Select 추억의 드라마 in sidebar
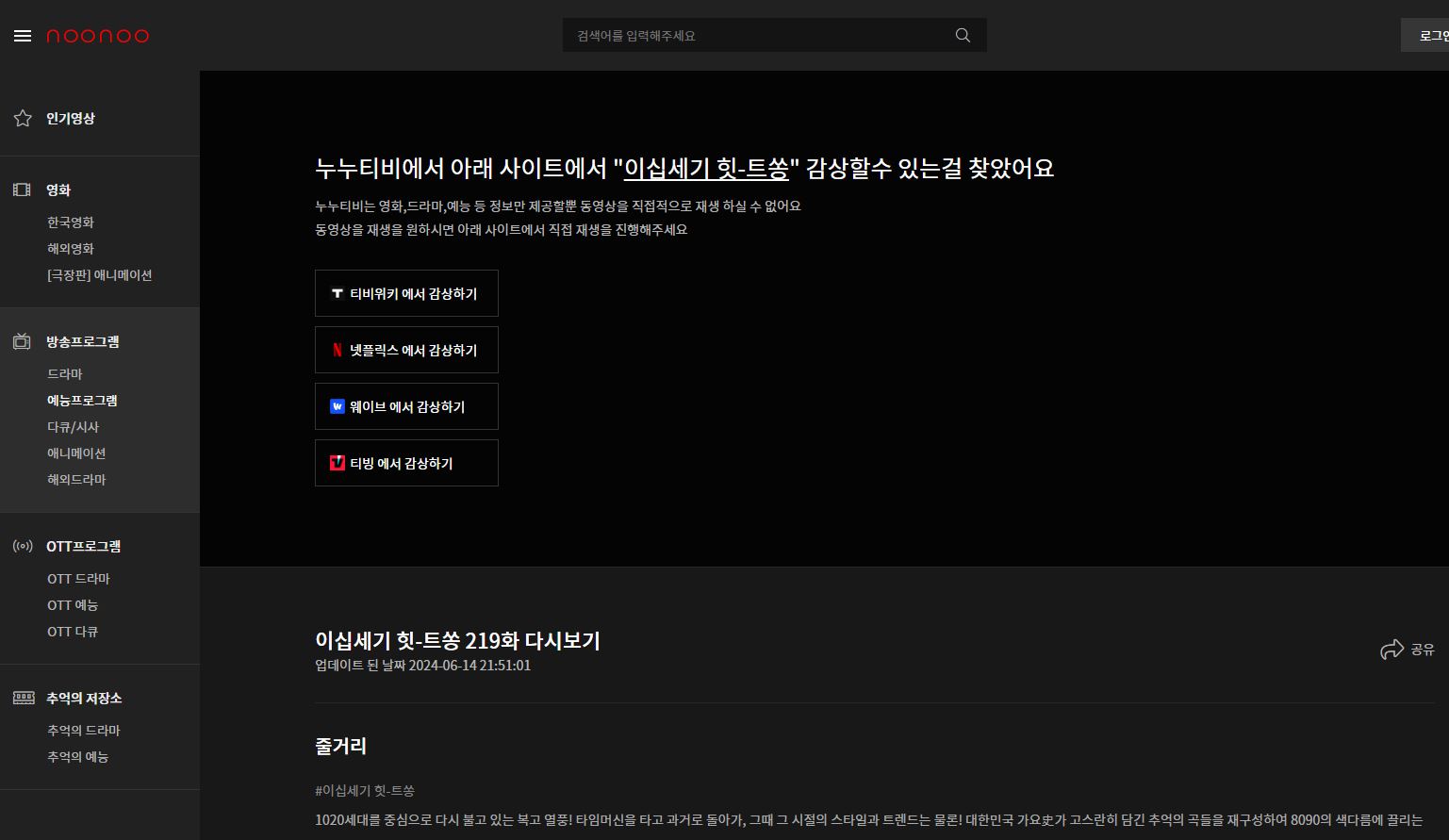The width and height of the screenshot is (1449, 840). (x=84, y=730)
